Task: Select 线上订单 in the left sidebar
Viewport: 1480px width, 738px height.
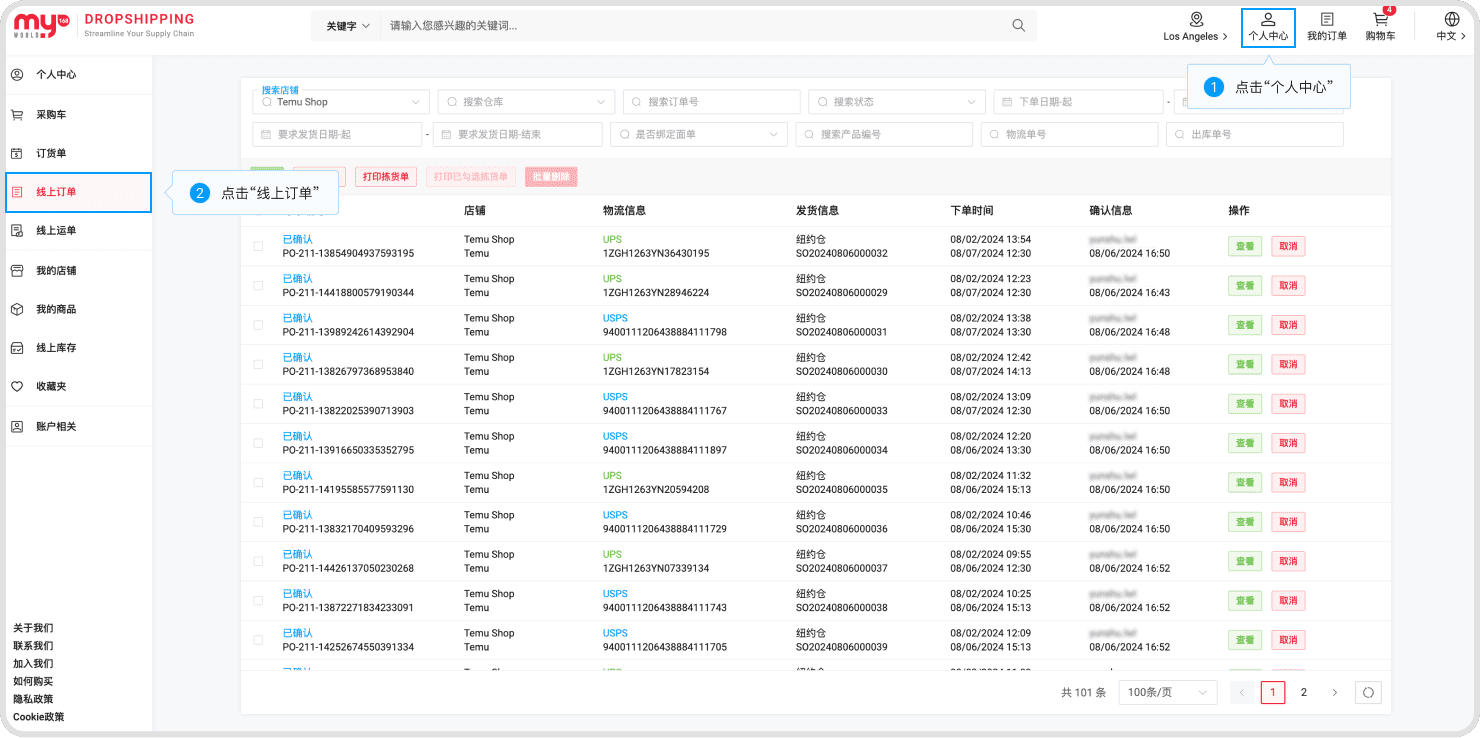Action: pos(78,192)
